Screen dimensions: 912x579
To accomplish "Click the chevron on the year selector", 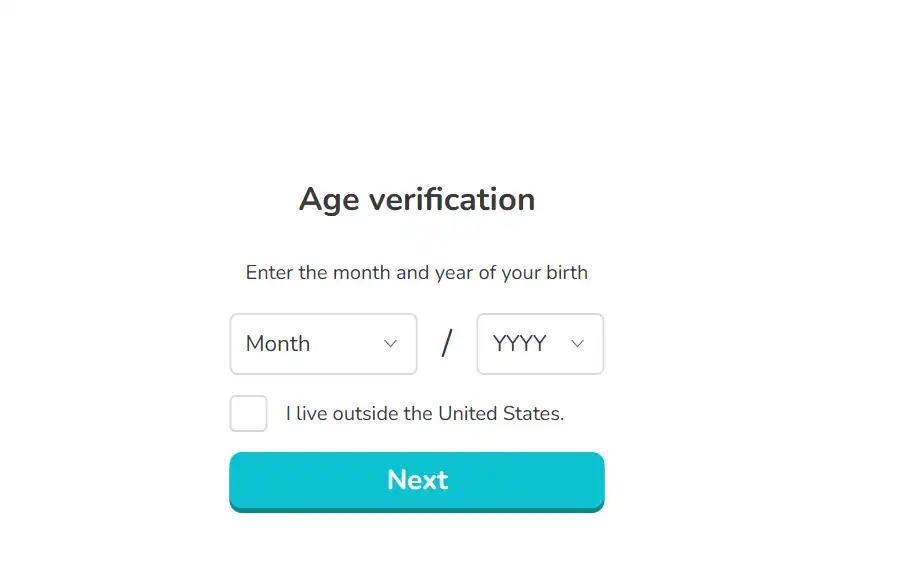I will pos(578,344).
